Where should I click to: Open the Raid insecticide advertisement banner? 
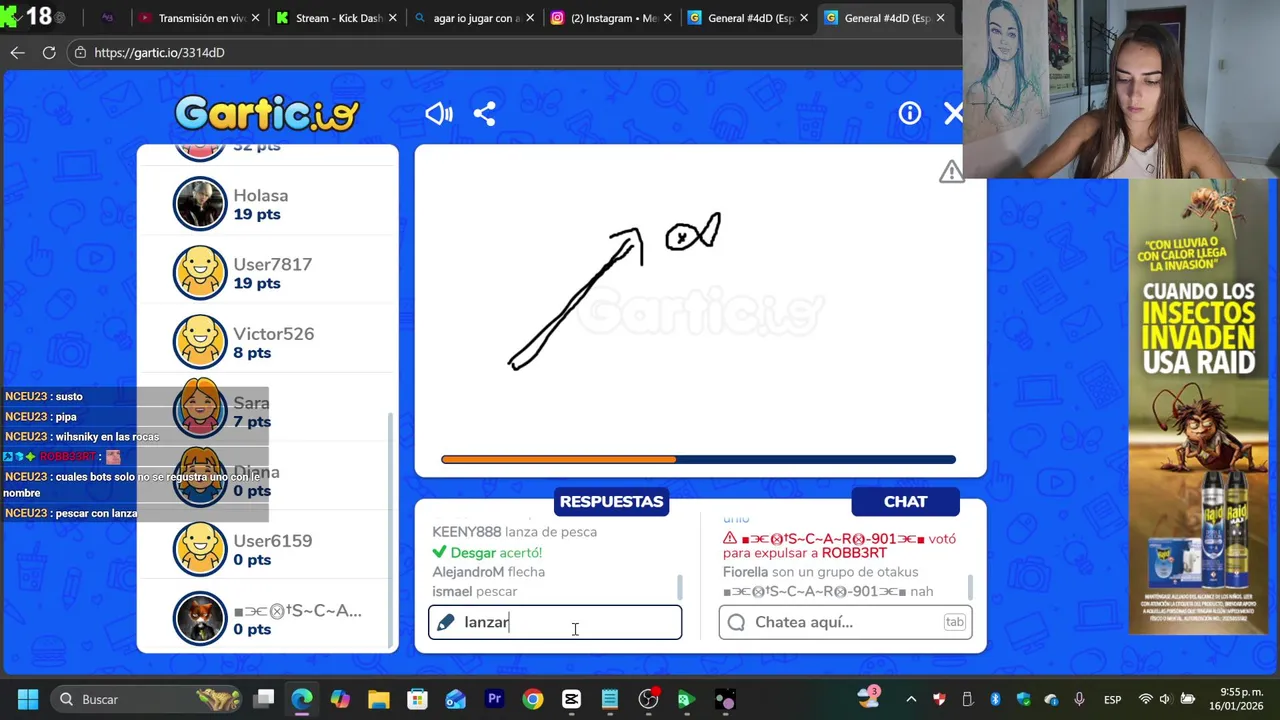(1199, 406)
